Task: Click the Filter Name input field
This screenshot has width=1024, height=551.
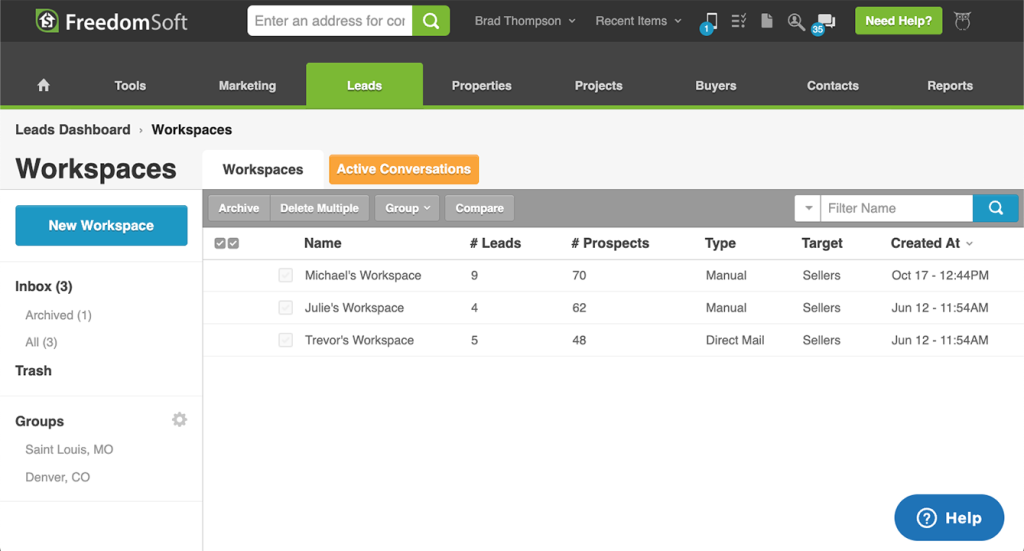Action: click(x=896, y=208)
